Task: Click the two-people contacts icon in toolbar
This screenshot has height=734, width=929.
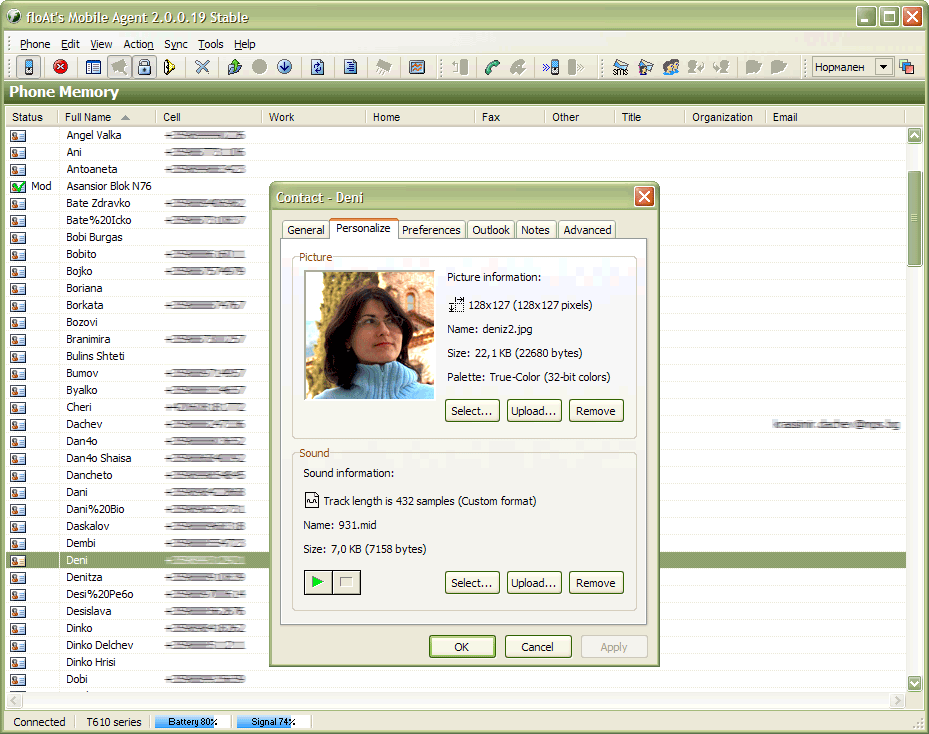Action: pos(670,67)
